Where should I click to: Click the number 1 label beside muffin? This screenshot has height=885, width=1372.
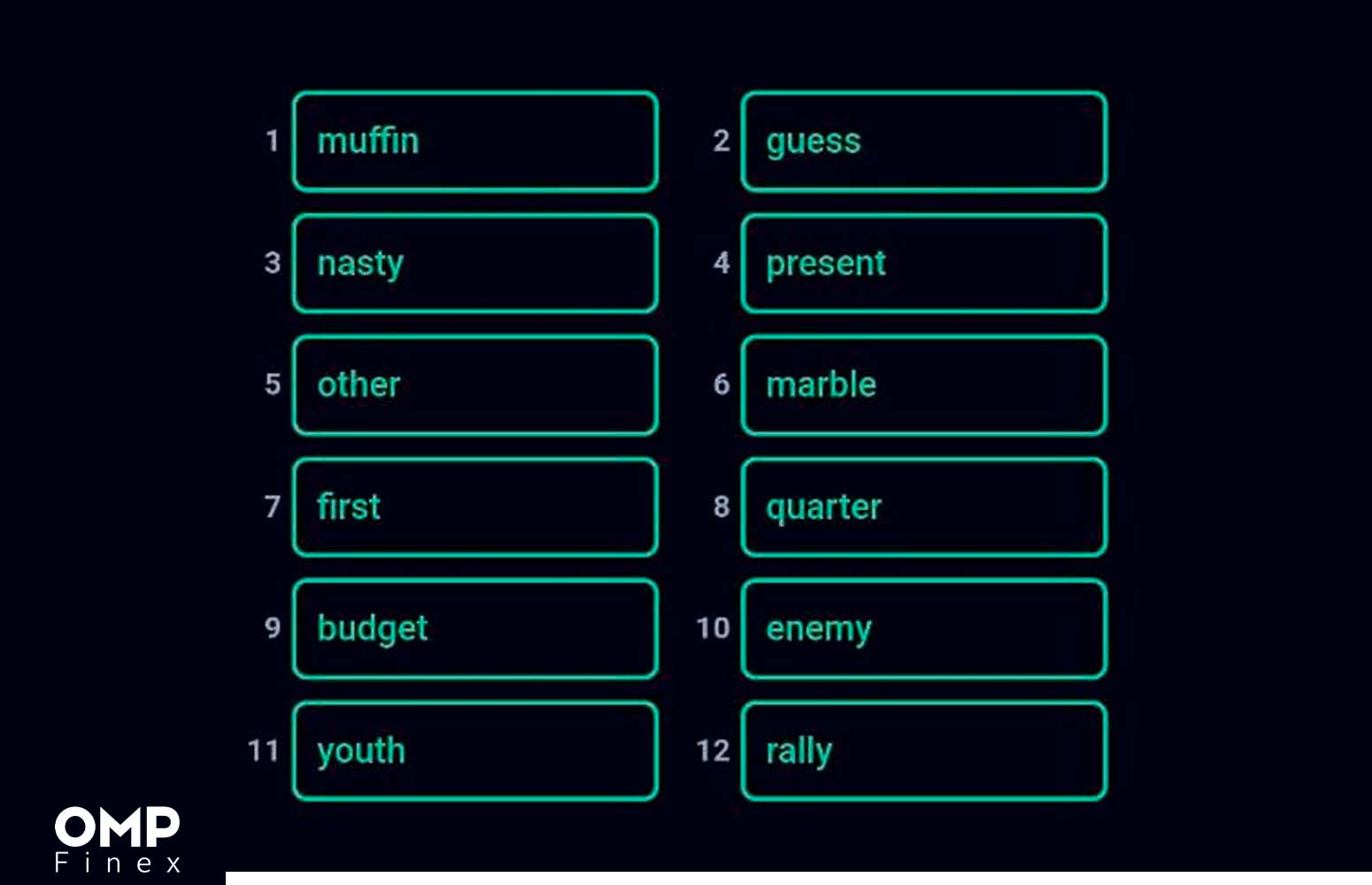(x=273, y=141)
